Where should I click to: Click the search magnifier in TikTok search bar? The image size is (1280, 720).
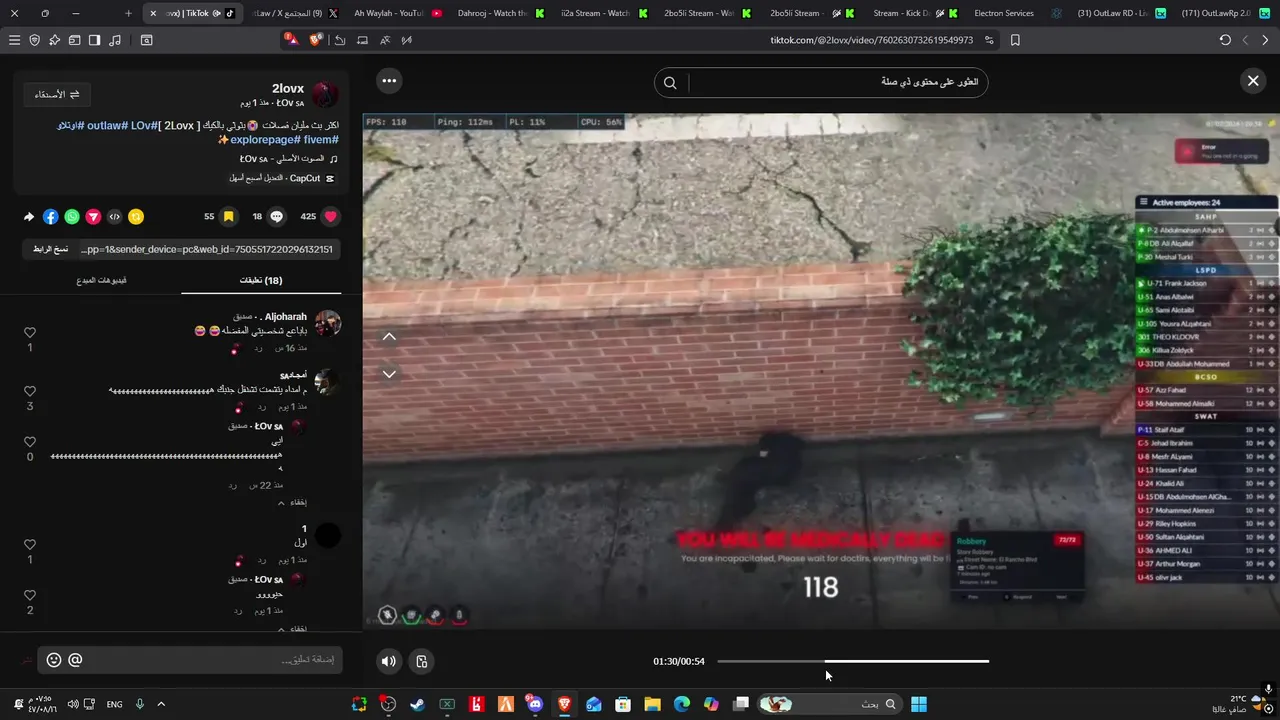[670, 82]
